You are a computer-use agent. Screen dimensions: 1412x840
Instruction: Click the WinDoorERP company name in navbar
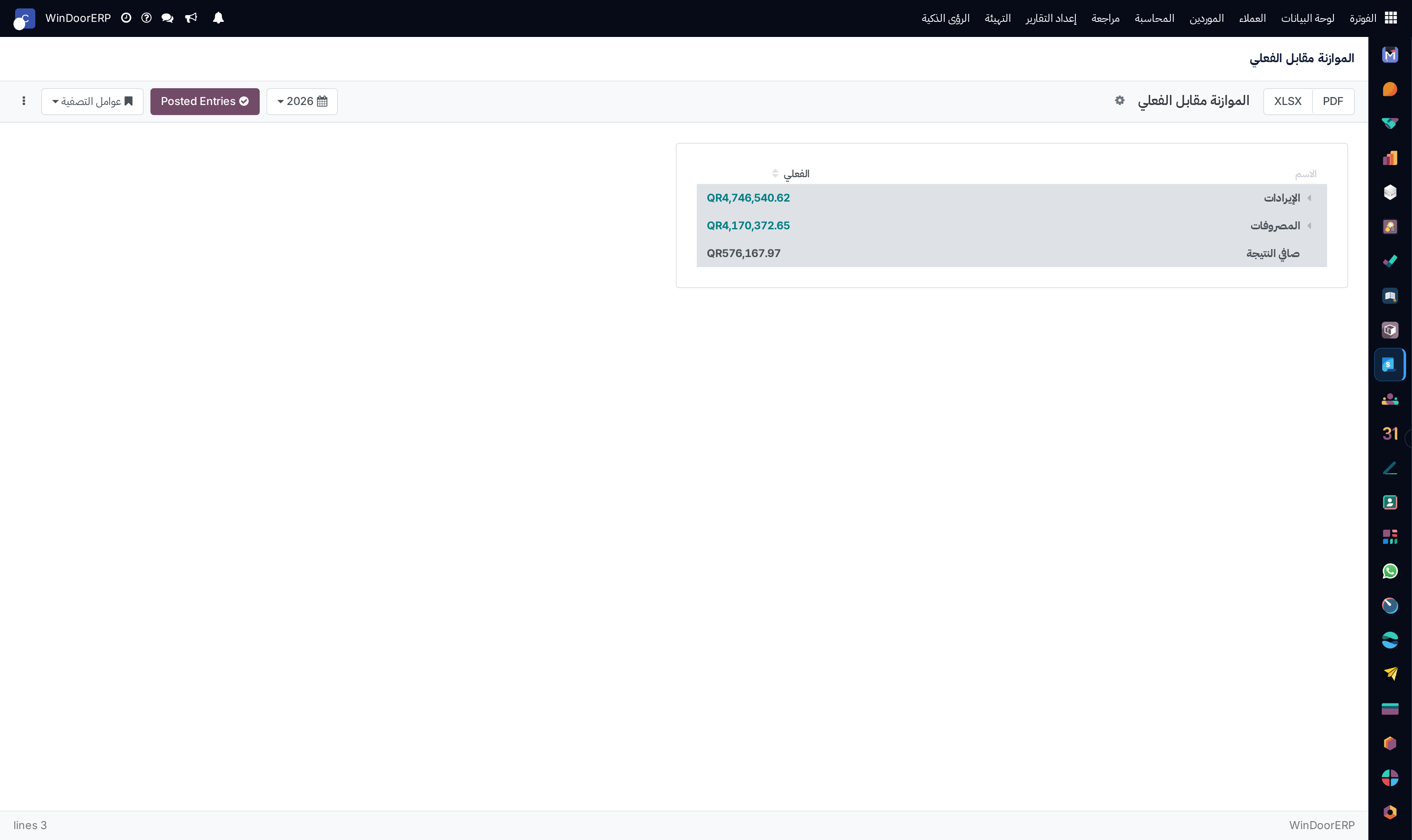click(x=78, y=18)
